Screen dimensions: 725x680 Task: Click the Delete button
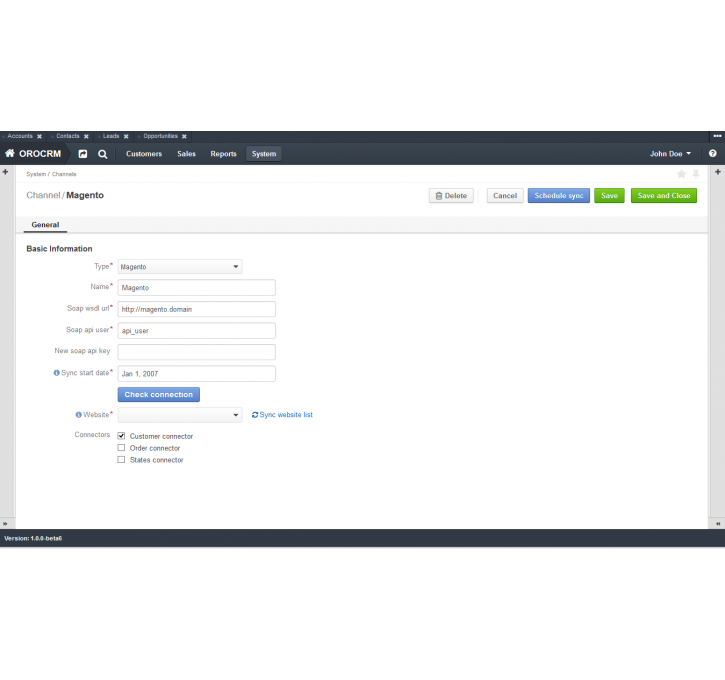click(x=451, y=196)
